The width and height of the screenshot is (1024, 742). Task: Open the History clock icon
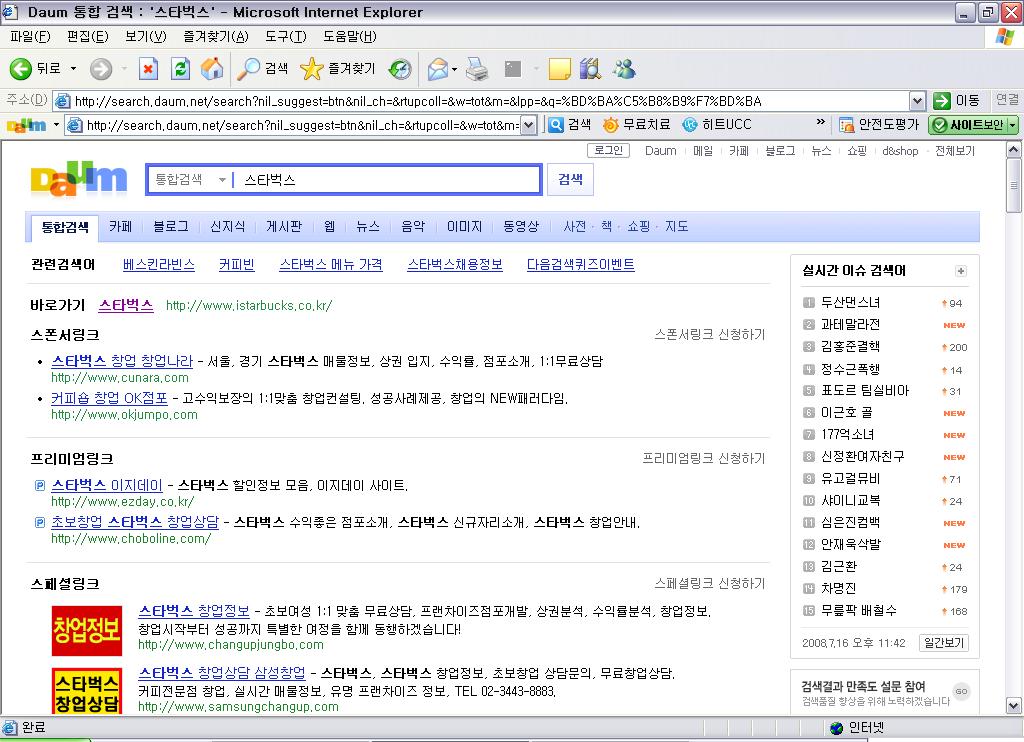(400, 69)
